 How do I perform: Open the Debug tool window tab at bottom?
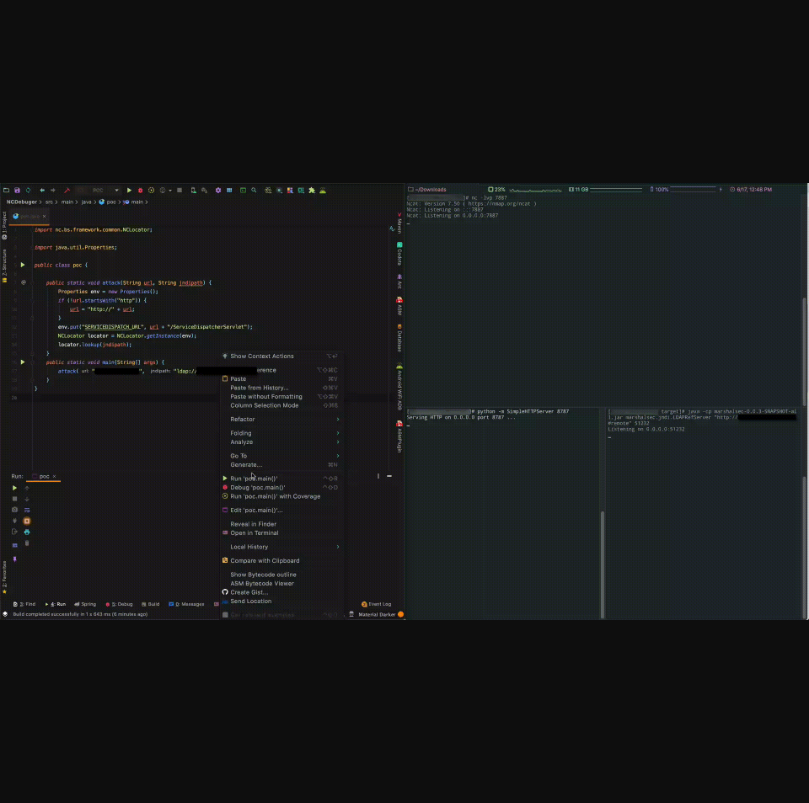(121, 604)
